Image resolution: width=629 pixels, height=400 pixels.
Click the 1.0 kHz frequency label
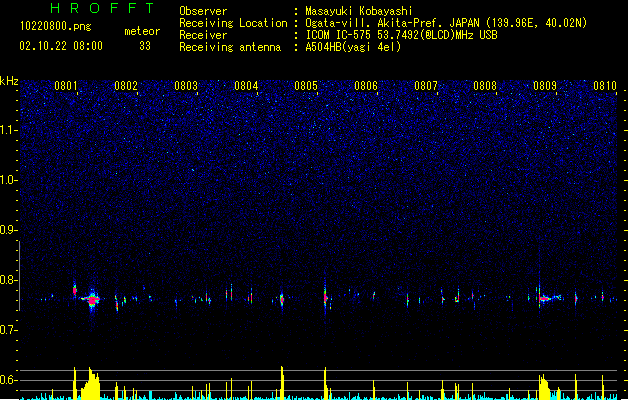[x=8, y=180]
